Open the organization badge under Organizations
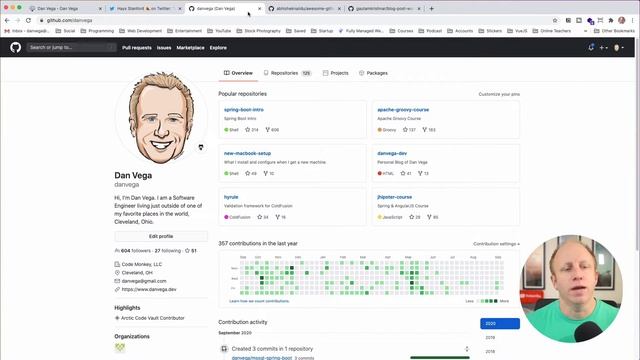Viewport: 640px width, 360px height. 120,347
